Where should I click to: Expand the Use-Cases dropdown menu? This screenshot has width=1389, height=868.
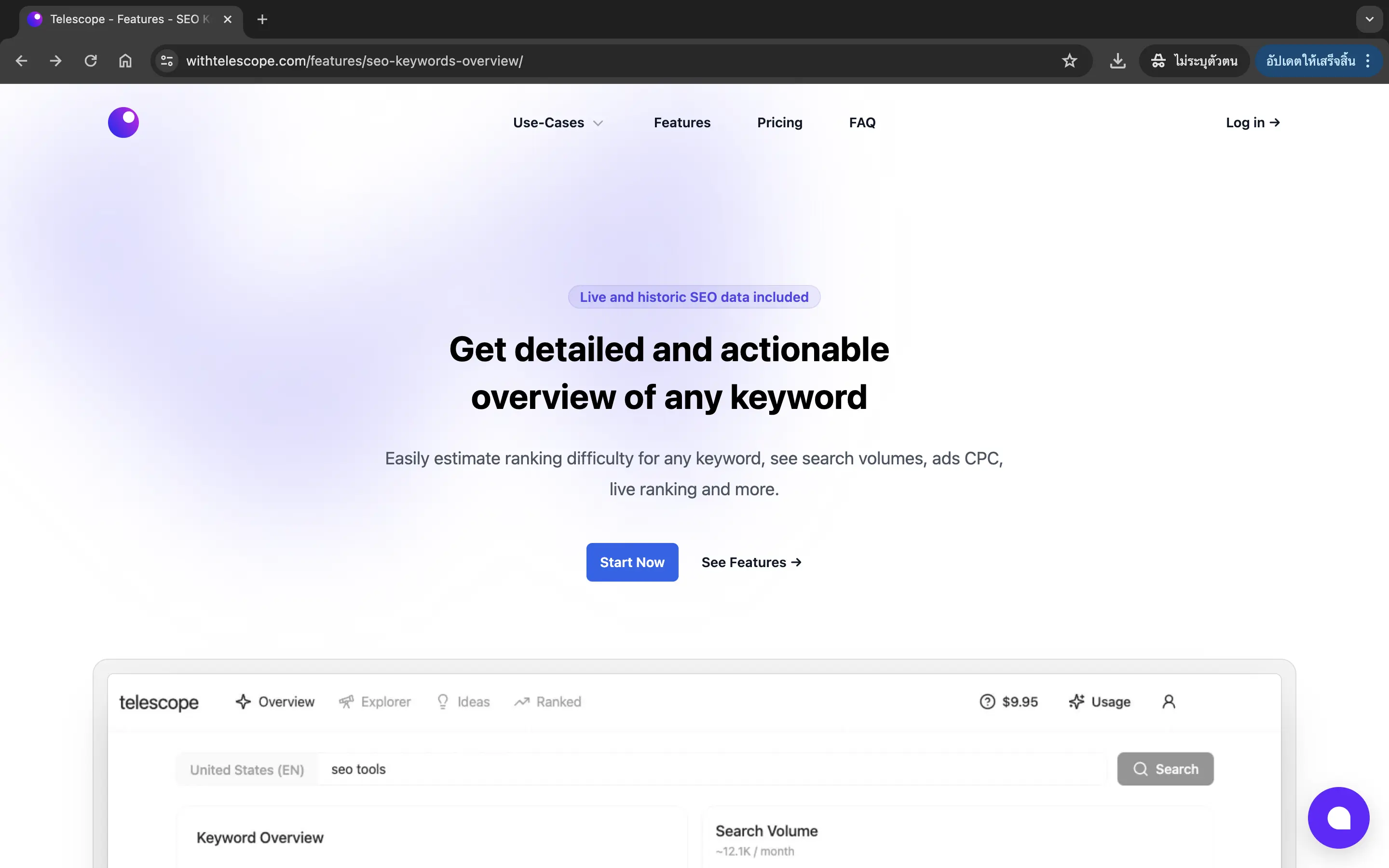(x=558, y=123)
